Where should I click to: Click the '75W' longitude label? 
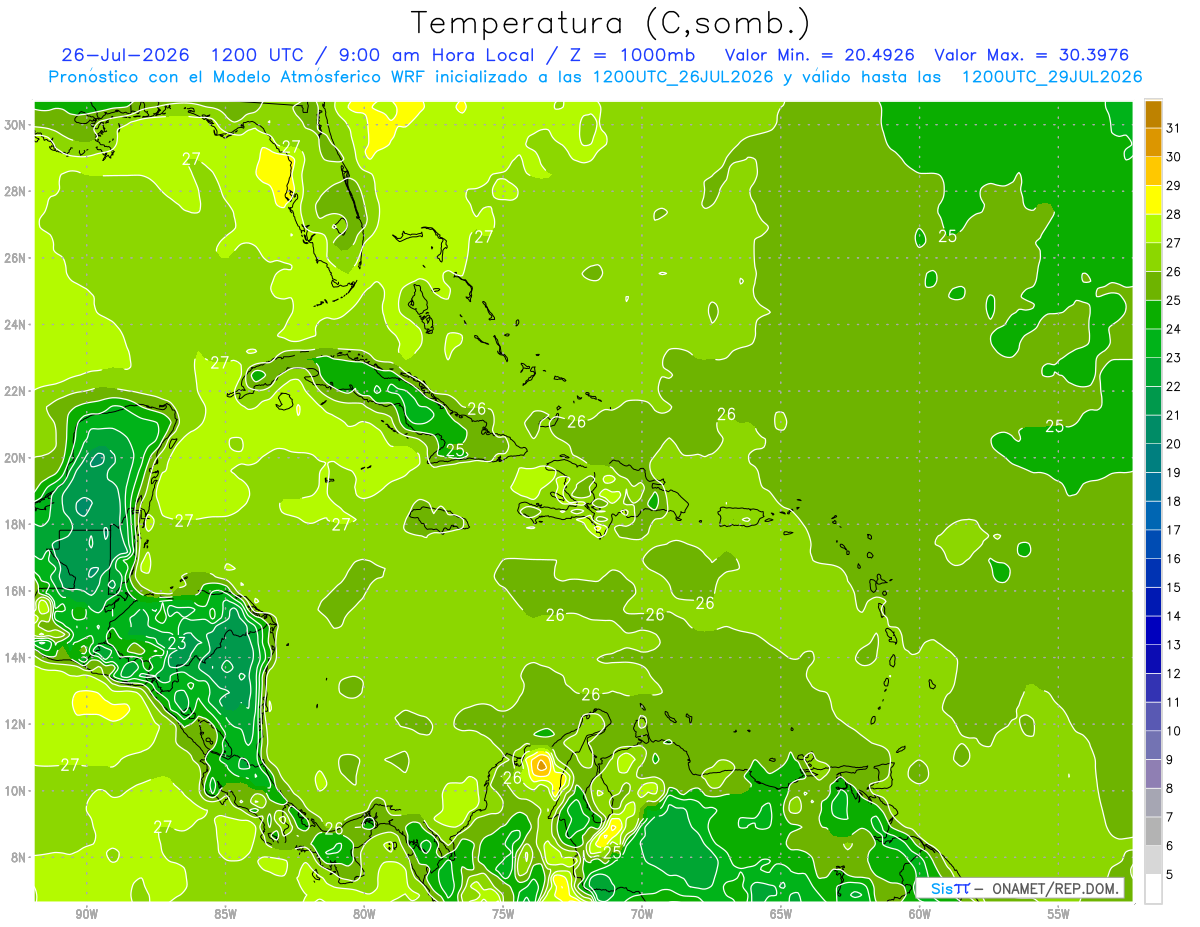tap(503, 914)
